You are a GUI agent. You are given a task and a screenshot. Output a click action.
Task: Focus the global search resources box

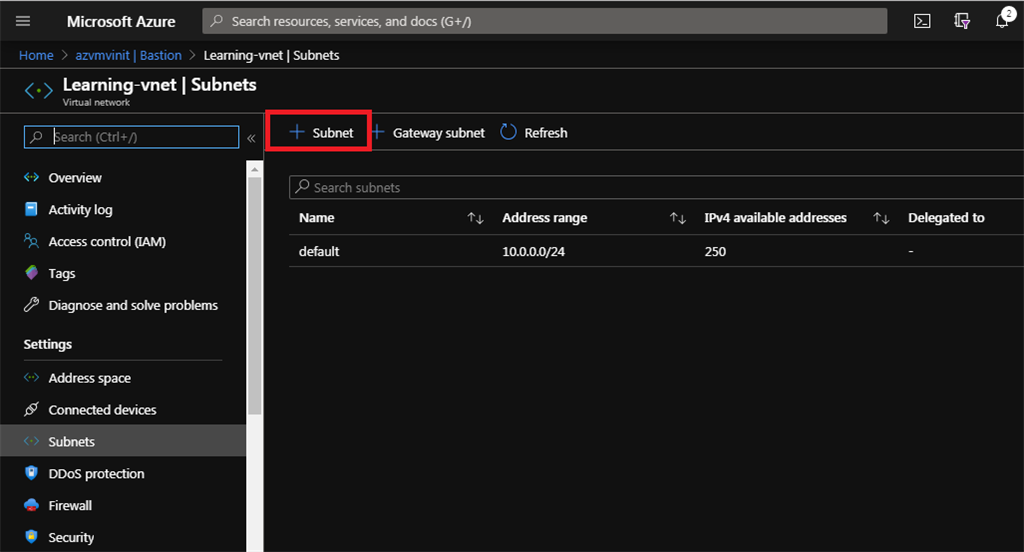click(x=545, y=21)
